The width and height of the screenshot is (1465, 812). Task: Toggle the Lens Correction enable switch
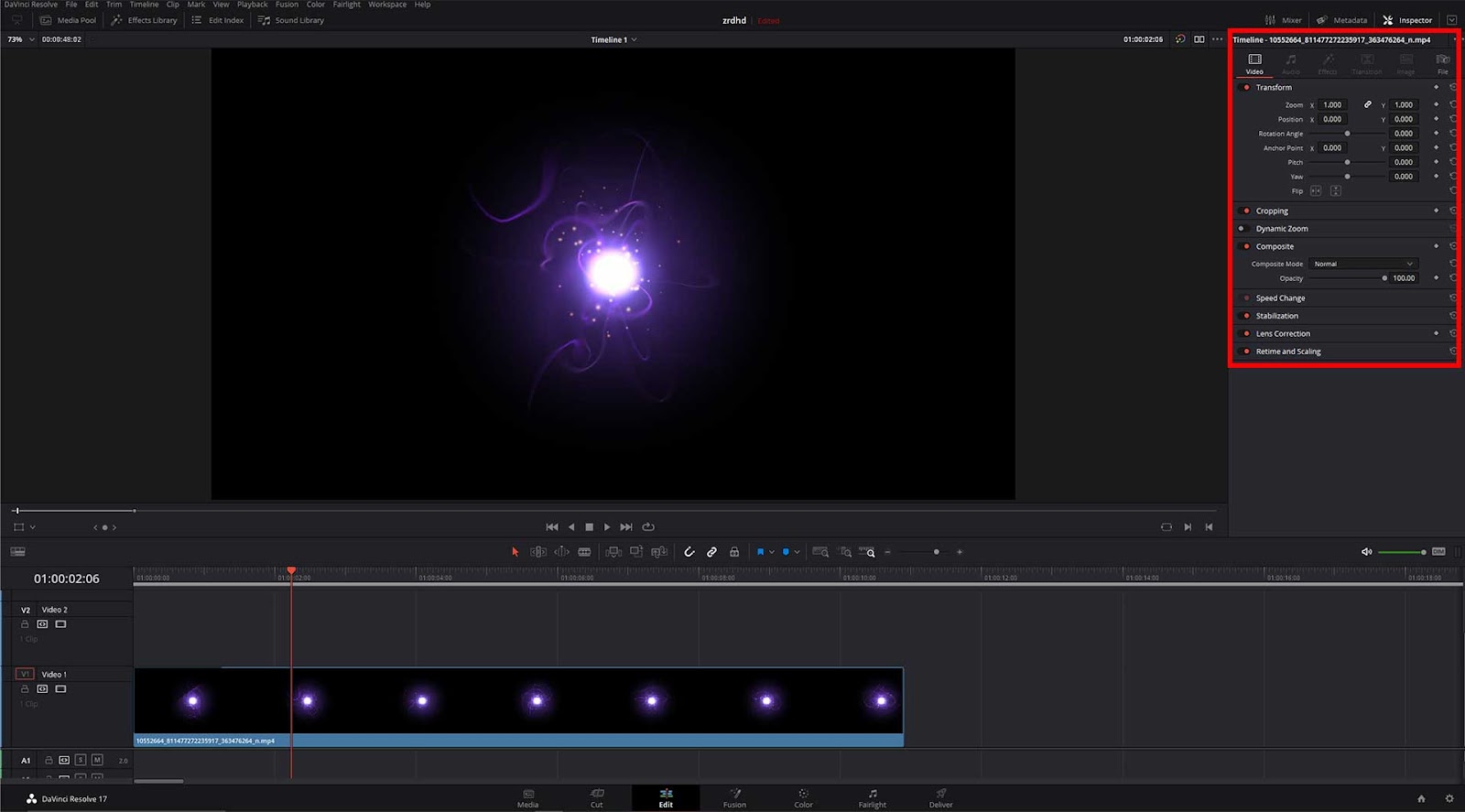(1244, 334)
